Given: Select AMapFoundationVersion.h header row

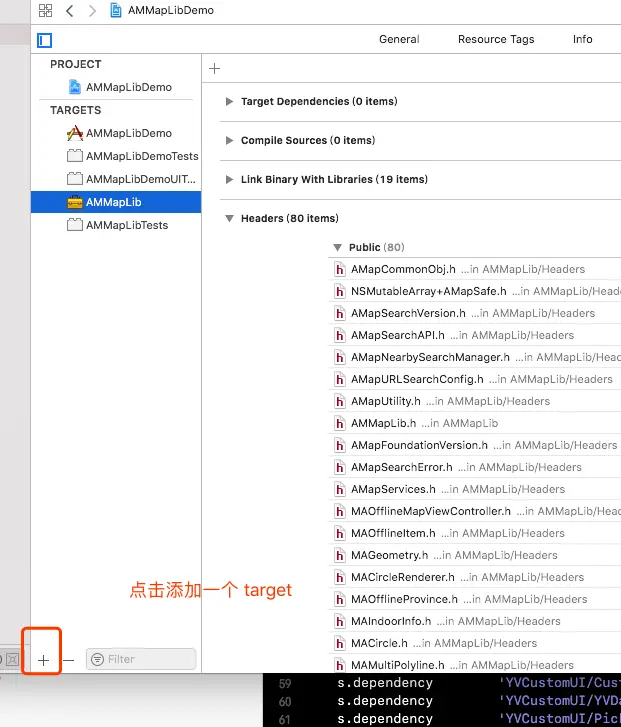Looking at the screenshot, I should (x=474, y=446).
